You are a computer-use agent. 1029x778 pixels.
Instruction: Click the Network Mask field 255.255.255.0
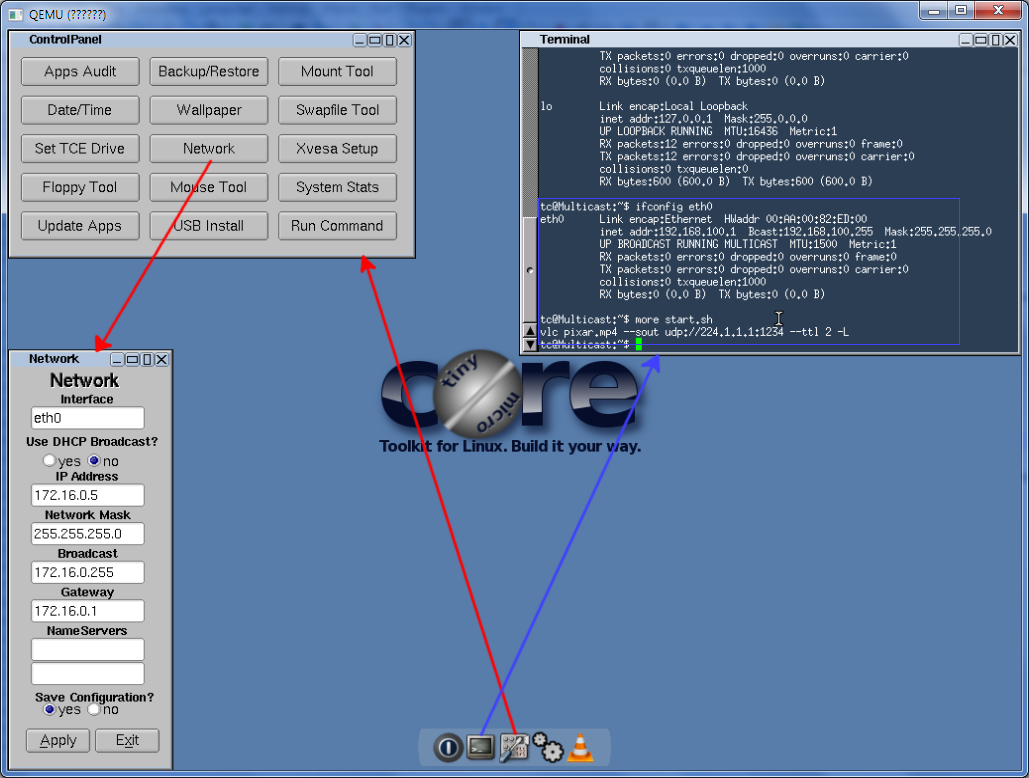coord(87,534)
